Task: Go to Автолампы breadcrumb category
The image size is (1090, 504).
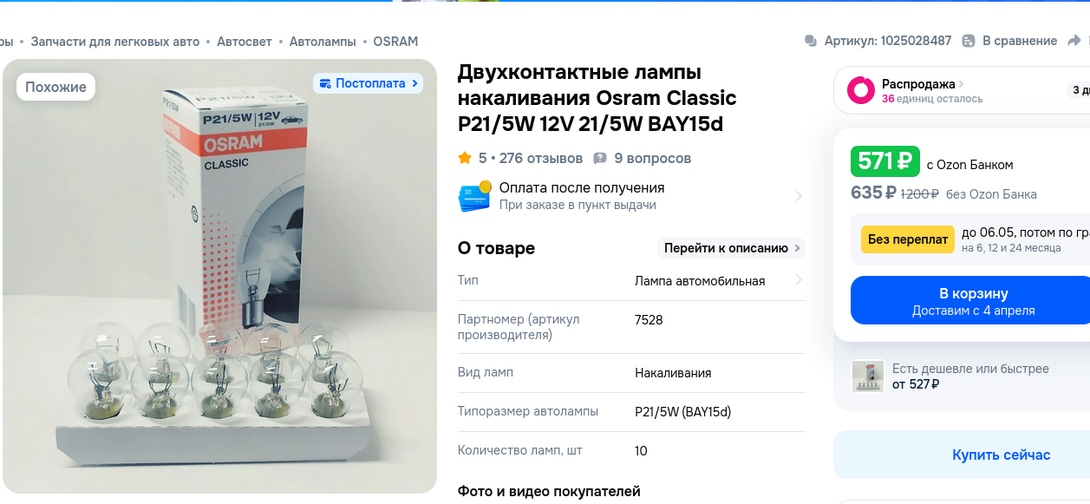Action: coord(323,42)
